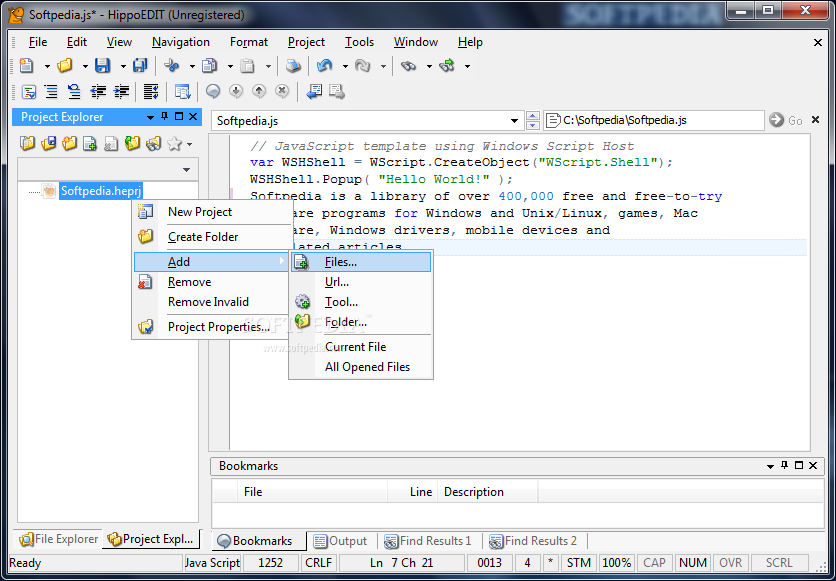The height and width of the screenshot is (581, 836).
Task: Click the save project icon in Project Explorer
Action: pos(49,143)
